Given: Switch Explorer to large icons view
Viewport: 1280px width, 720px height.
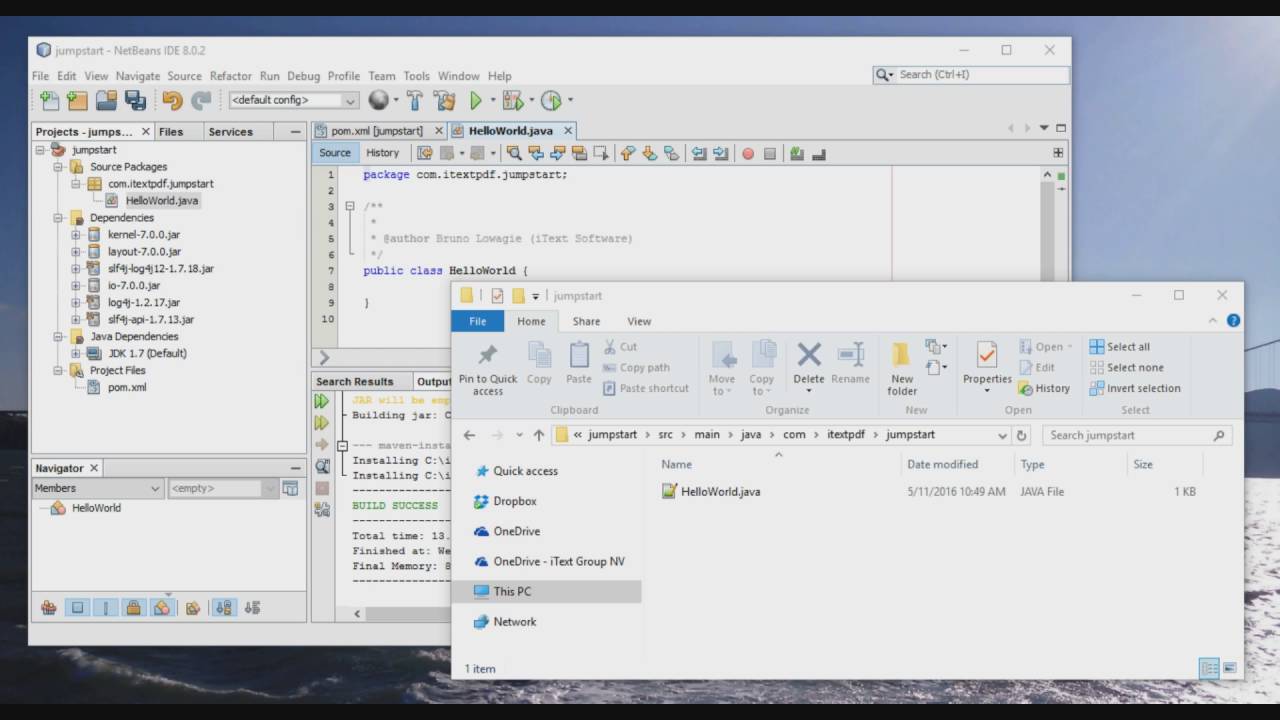Looking at the screenshot, I should 1230,668.
